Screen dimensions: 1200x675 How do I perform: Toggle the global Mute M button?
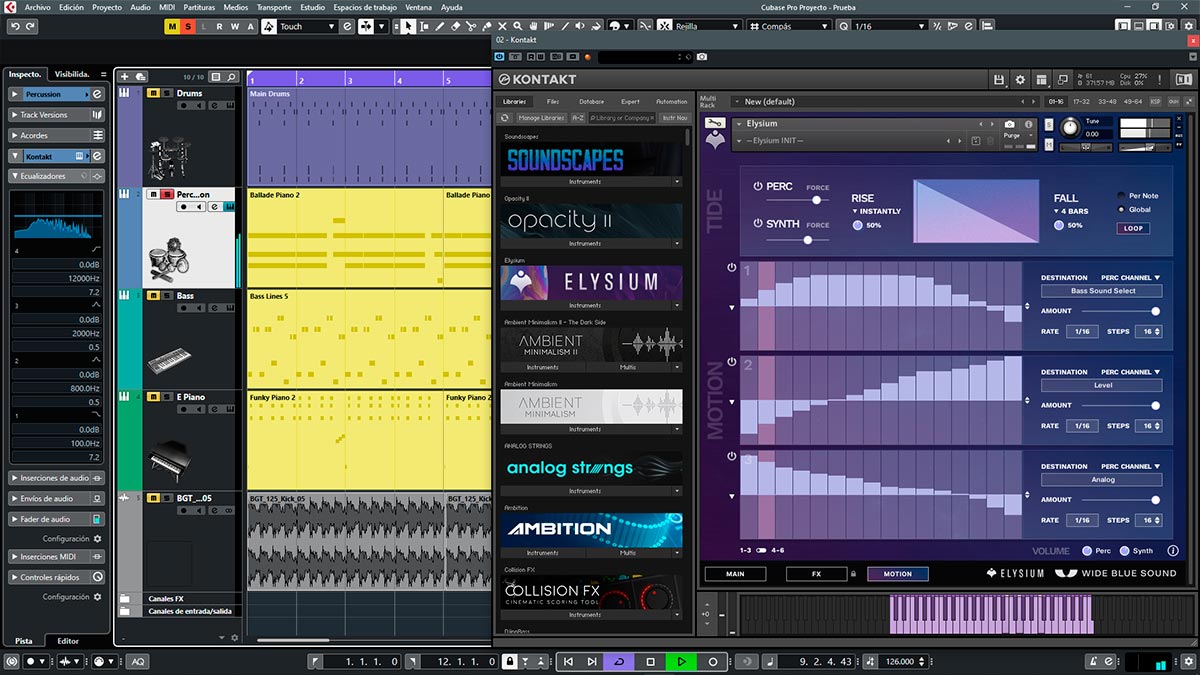point(173,26)
